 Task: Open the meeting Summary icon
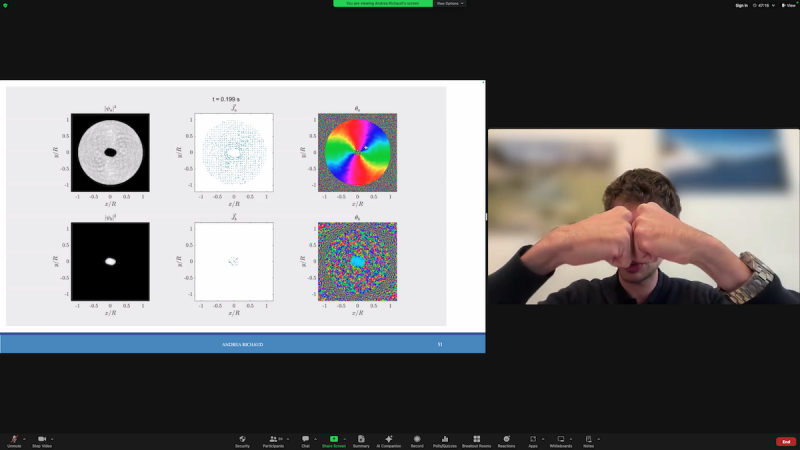pyautogui.click(x=361, y=439)
